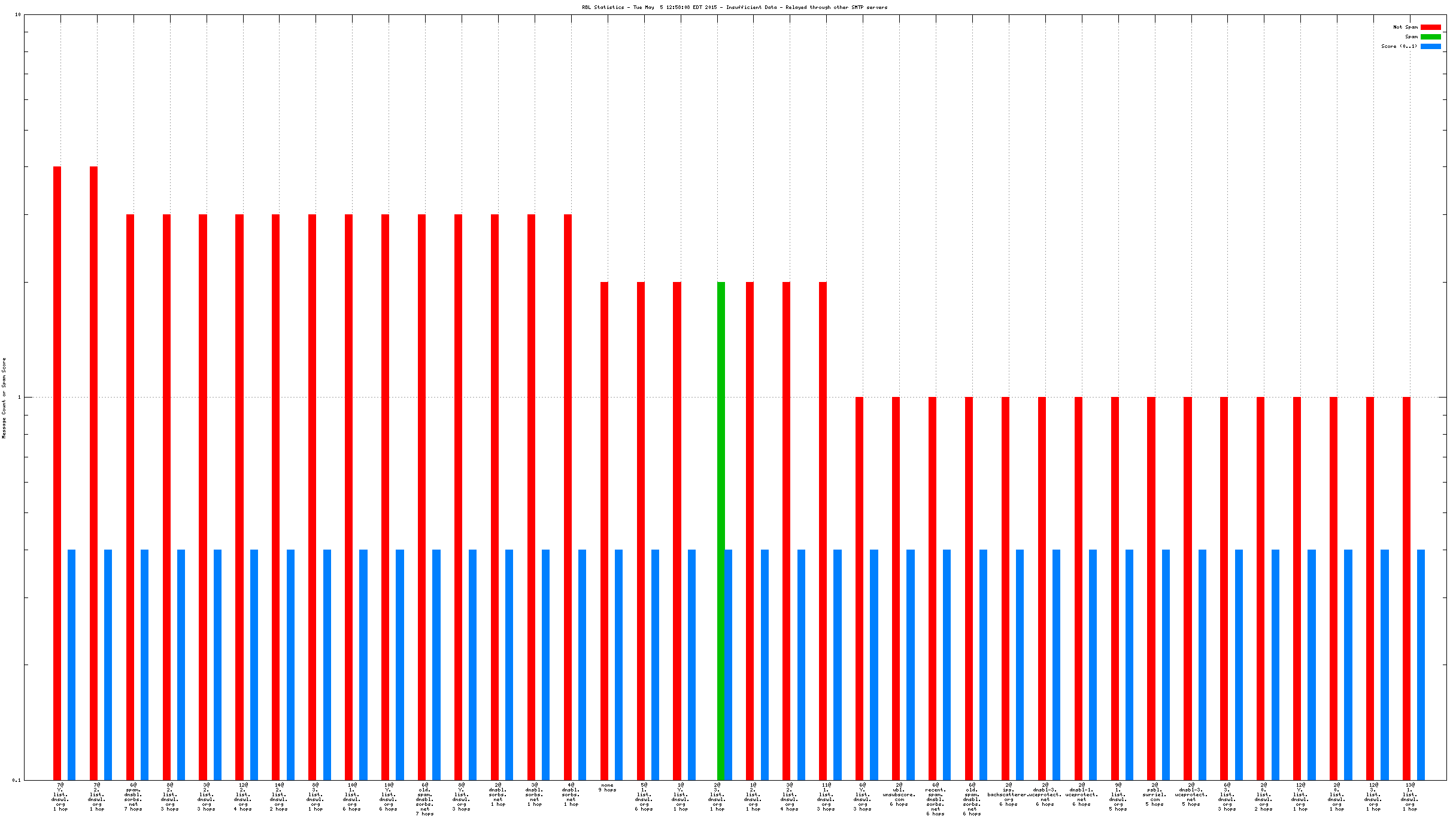
Task: Click the Y-axis label 'Message Count or Spam Score'
Action: [4, 398]
